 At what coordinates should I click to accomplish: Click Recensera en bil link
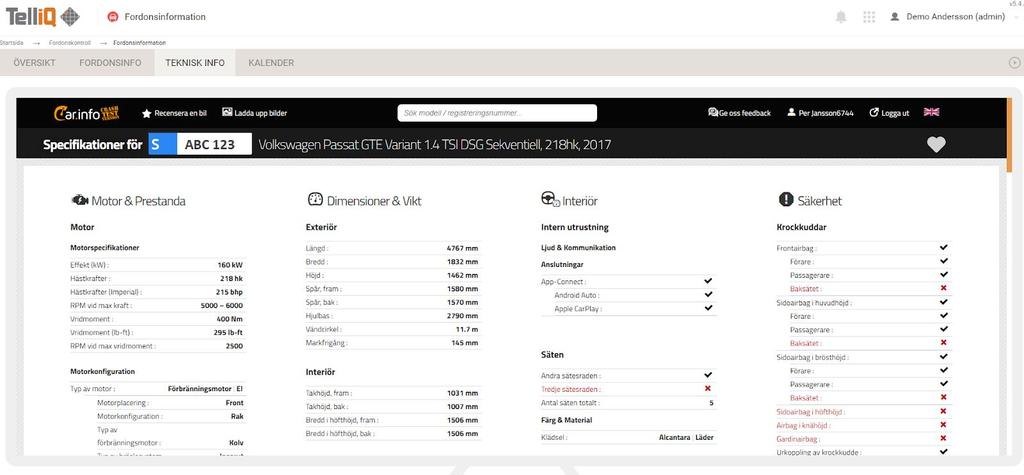[180, 113]
